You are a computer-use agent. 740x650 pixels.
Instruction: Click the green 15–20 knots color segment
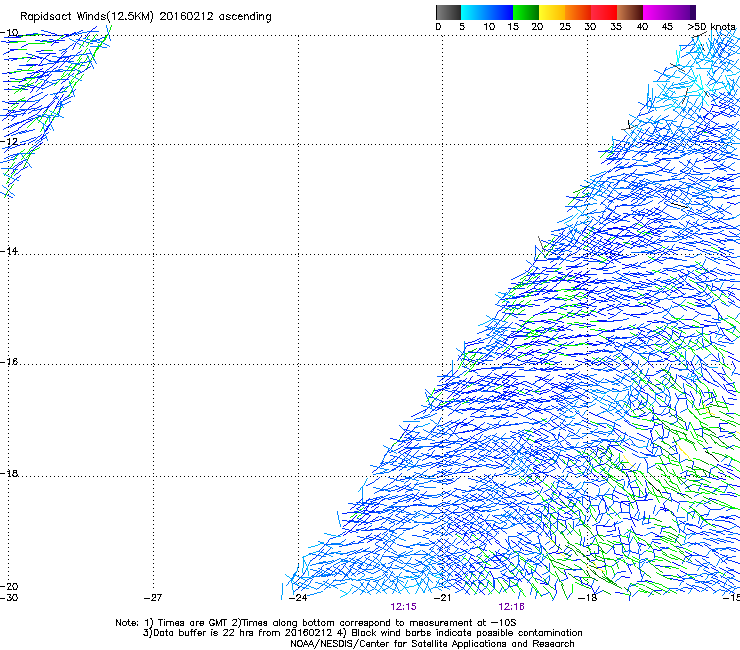526,12
